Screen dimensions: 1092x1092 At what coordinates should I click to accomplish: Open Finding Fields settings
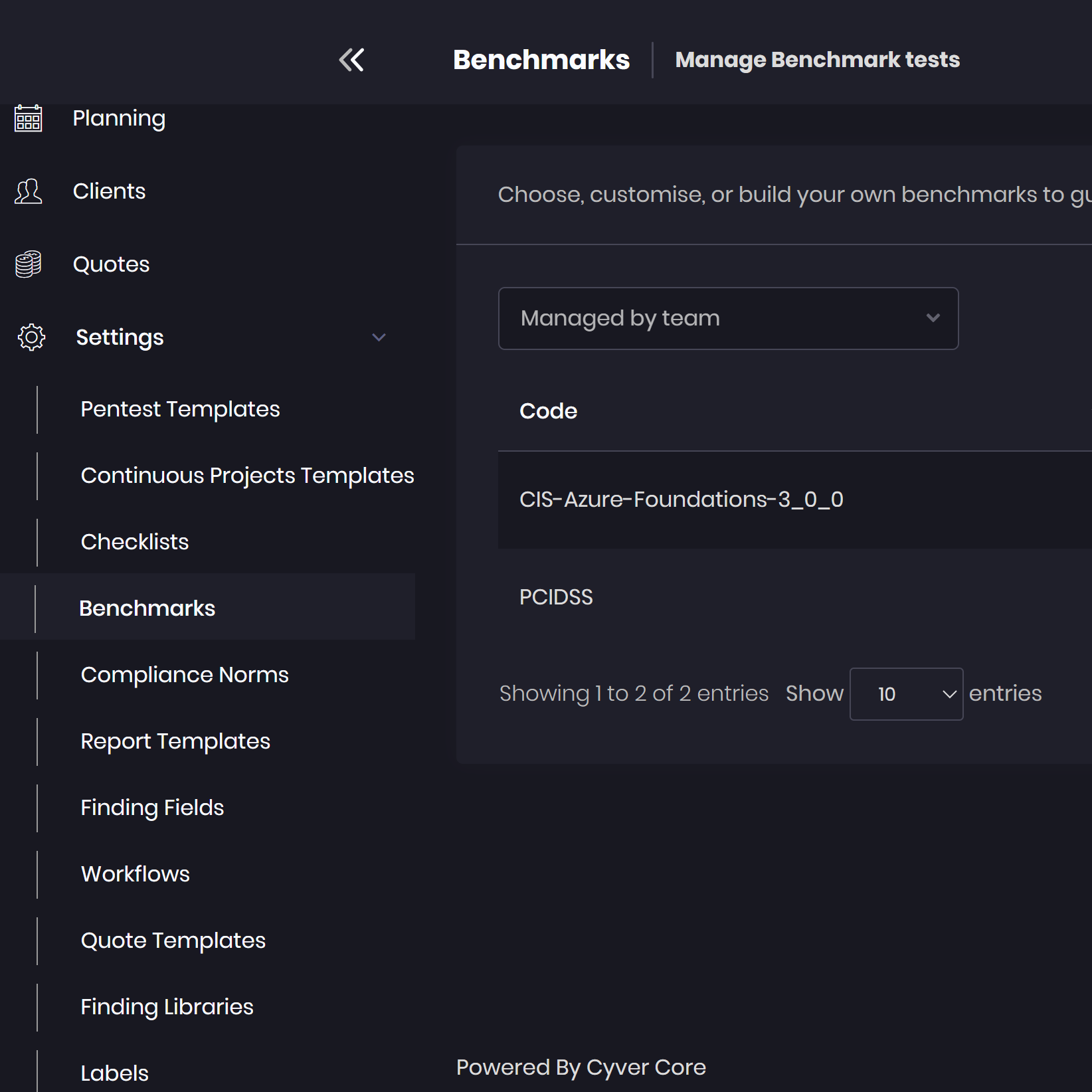(152, 808)
